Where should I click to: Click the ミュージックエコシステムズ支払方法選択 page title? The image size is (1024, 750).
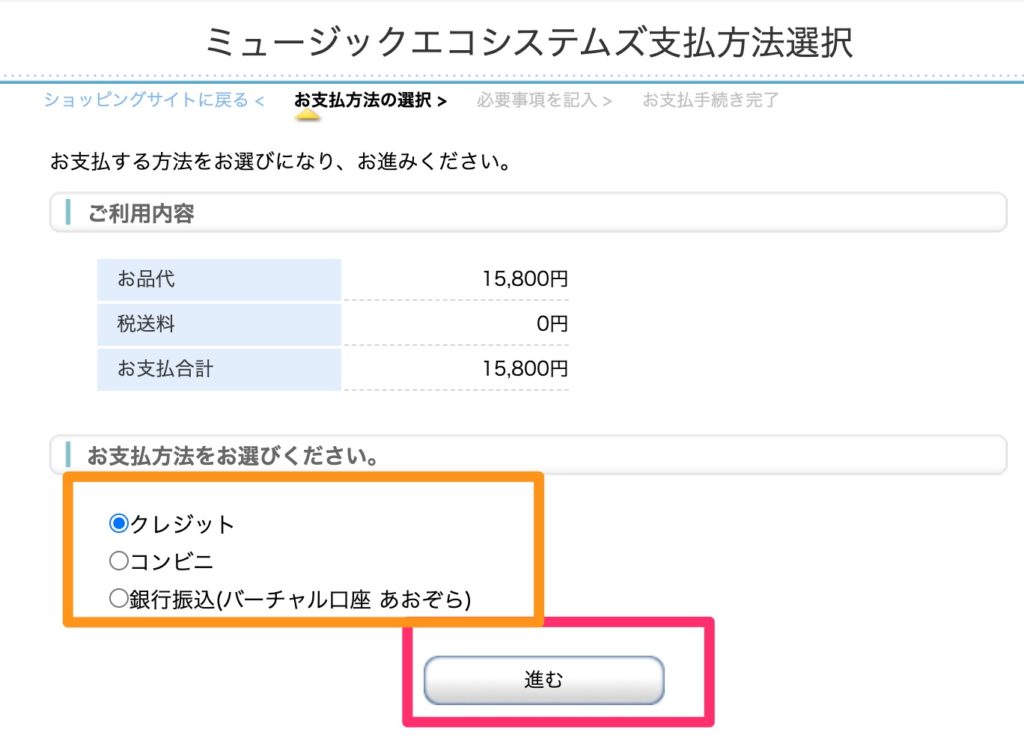click(529, 42)
